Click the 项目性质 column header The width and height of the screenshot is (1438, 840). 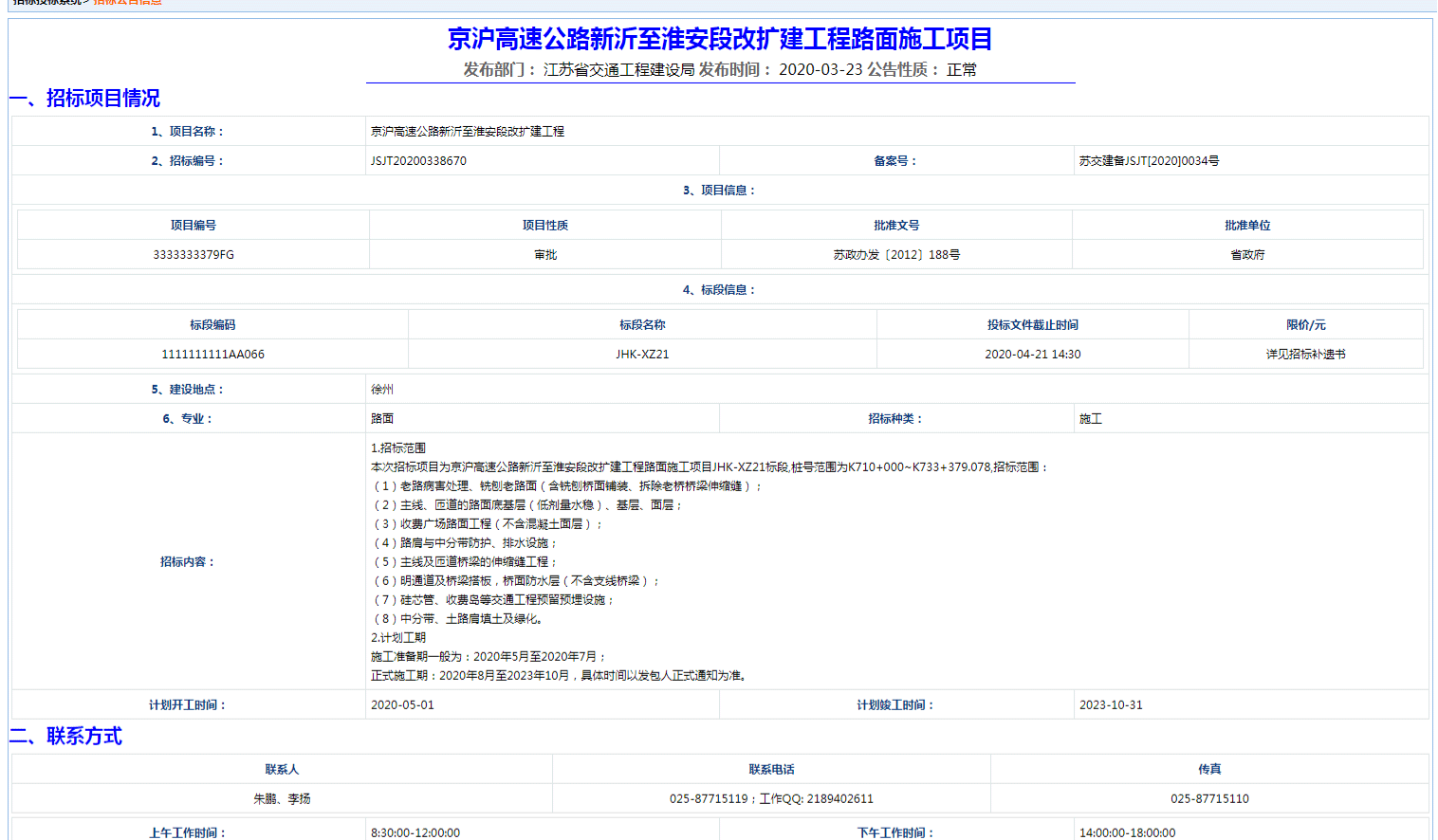tap(545, 226)
